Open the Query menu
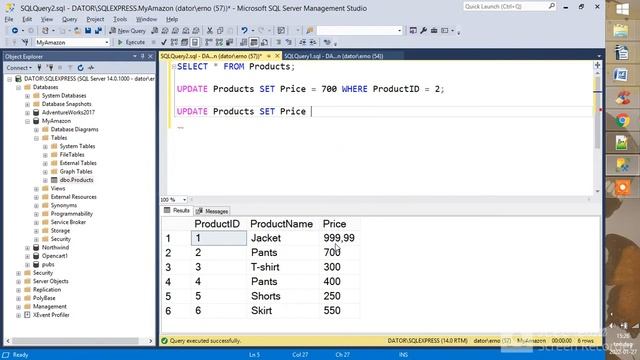This screenshot has height=360, width=640. point(69,19)
